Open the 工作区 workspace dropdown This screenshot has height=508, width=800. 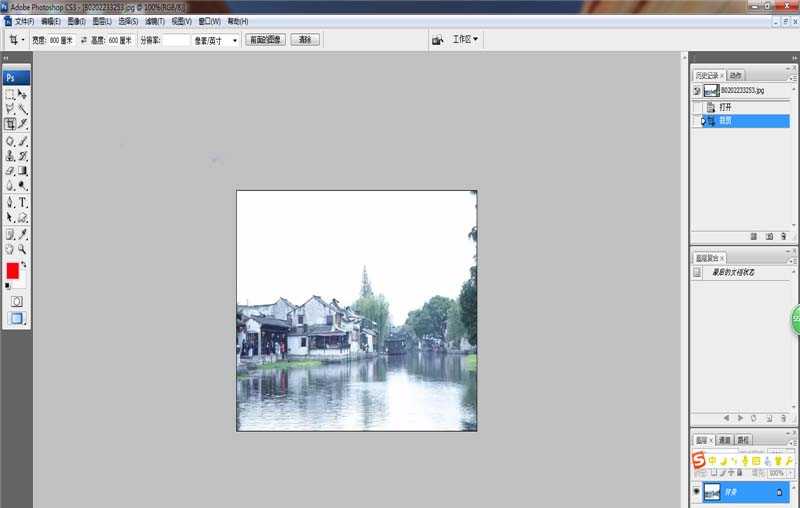(465, 39)
